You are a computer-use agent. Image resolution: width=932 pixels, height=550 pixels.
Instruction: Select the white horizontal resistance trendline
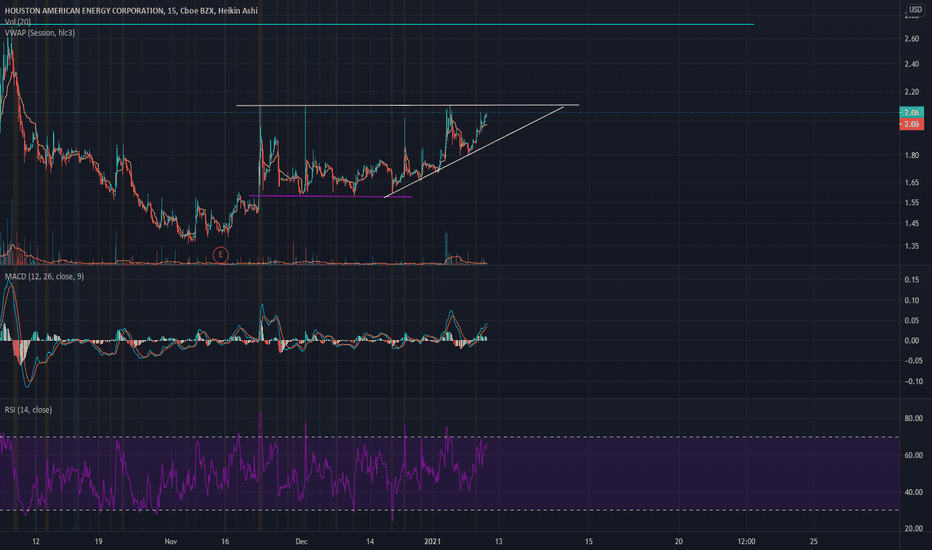[x=407, y=105]
